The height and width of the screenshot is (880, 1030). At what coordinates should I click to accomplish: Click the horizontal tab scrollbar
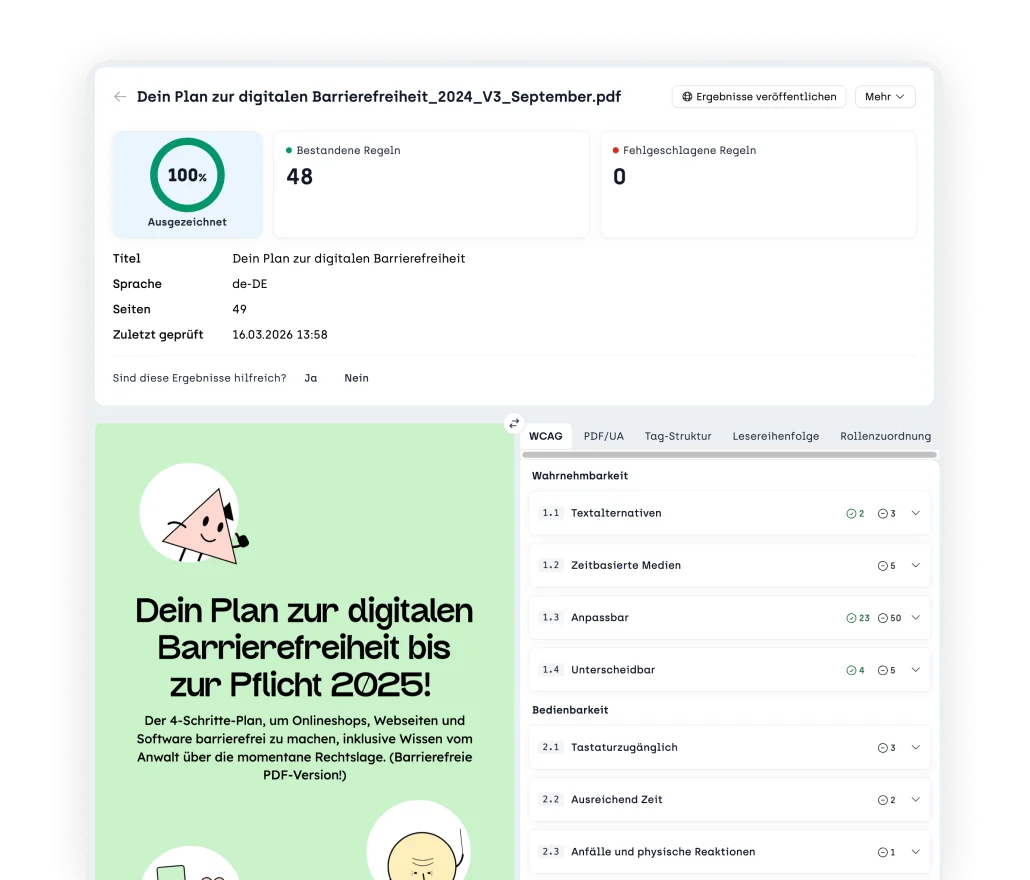729,454
